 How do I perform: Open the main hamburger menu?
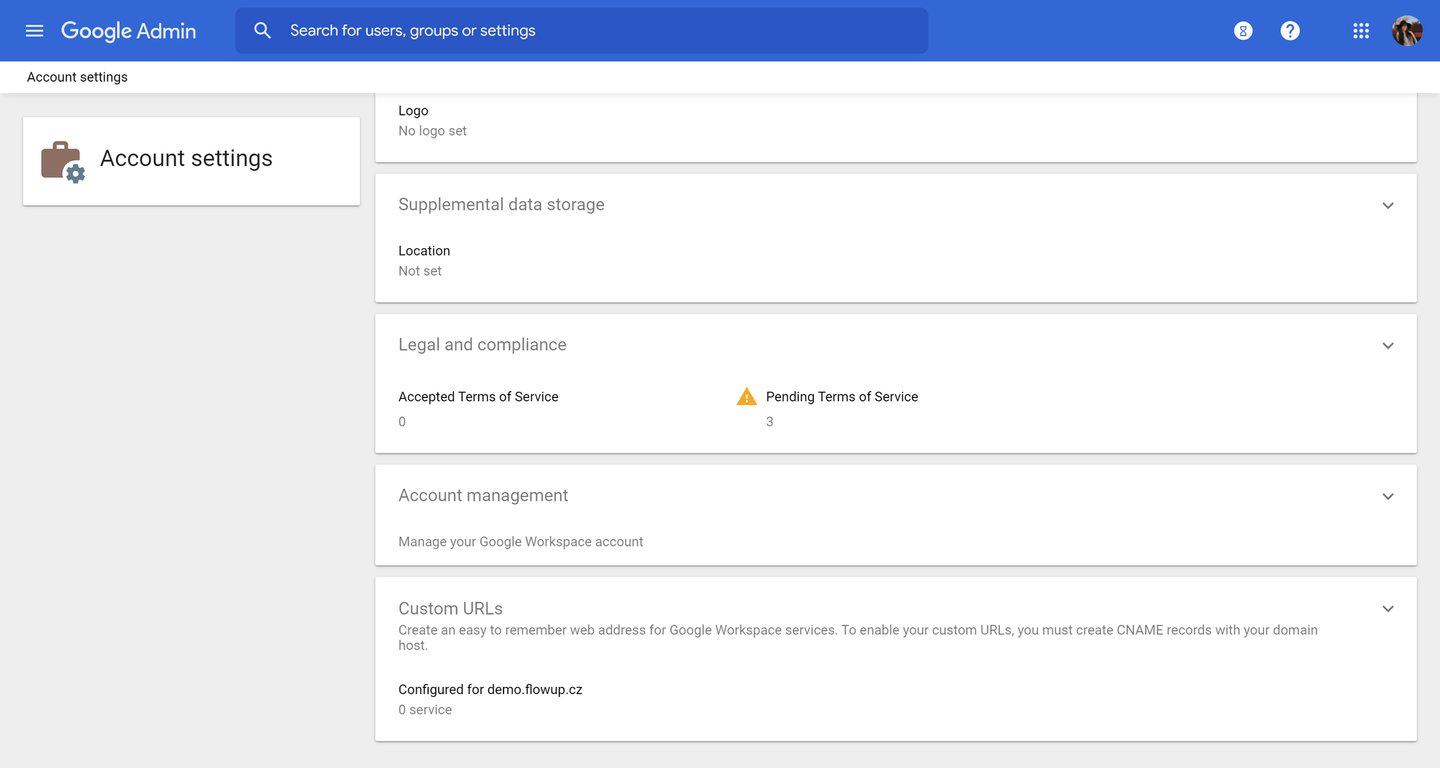34,31
